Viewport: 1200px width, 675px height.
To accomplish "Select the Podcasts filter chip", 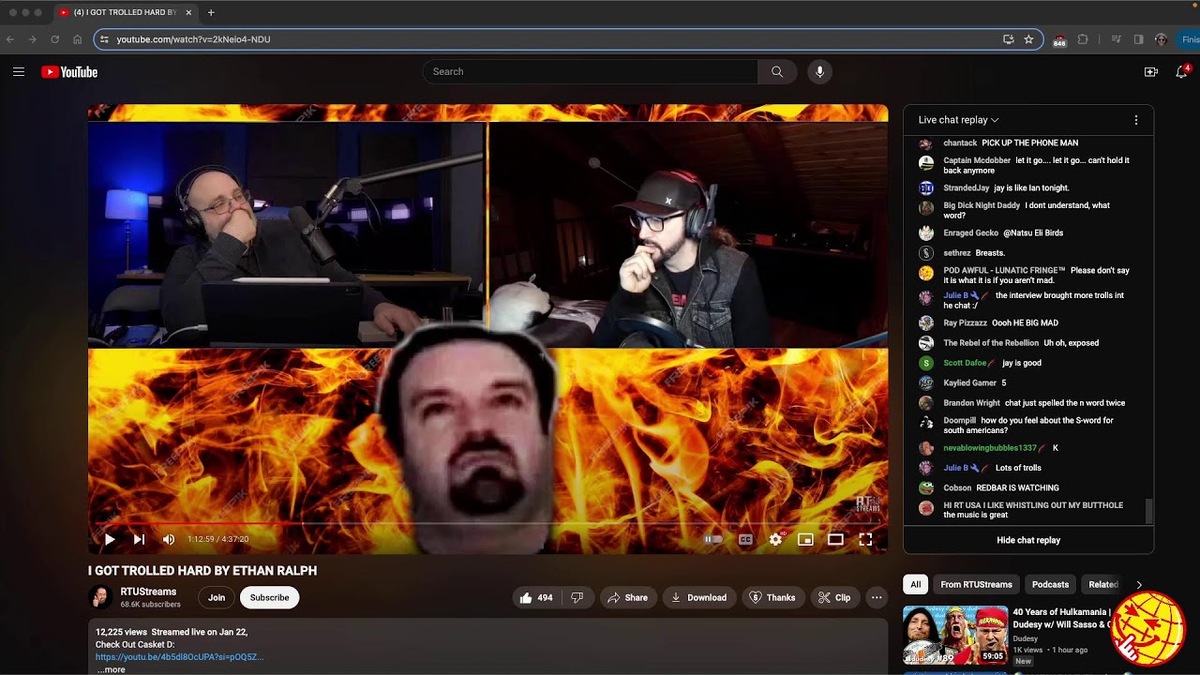I will coord(1050,584).
